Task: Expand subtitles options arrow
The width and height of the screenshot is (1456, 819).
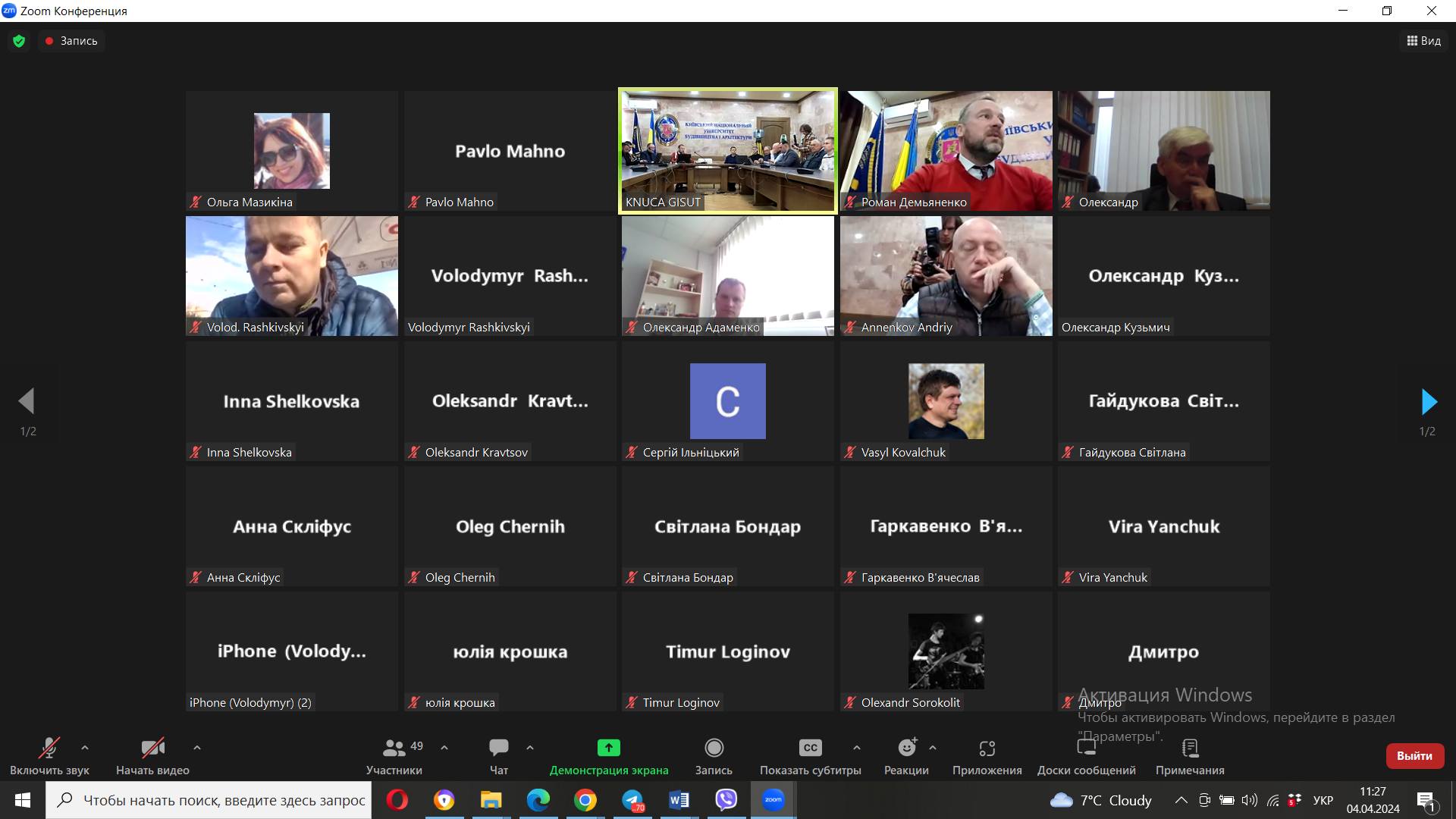Action: 857,748
